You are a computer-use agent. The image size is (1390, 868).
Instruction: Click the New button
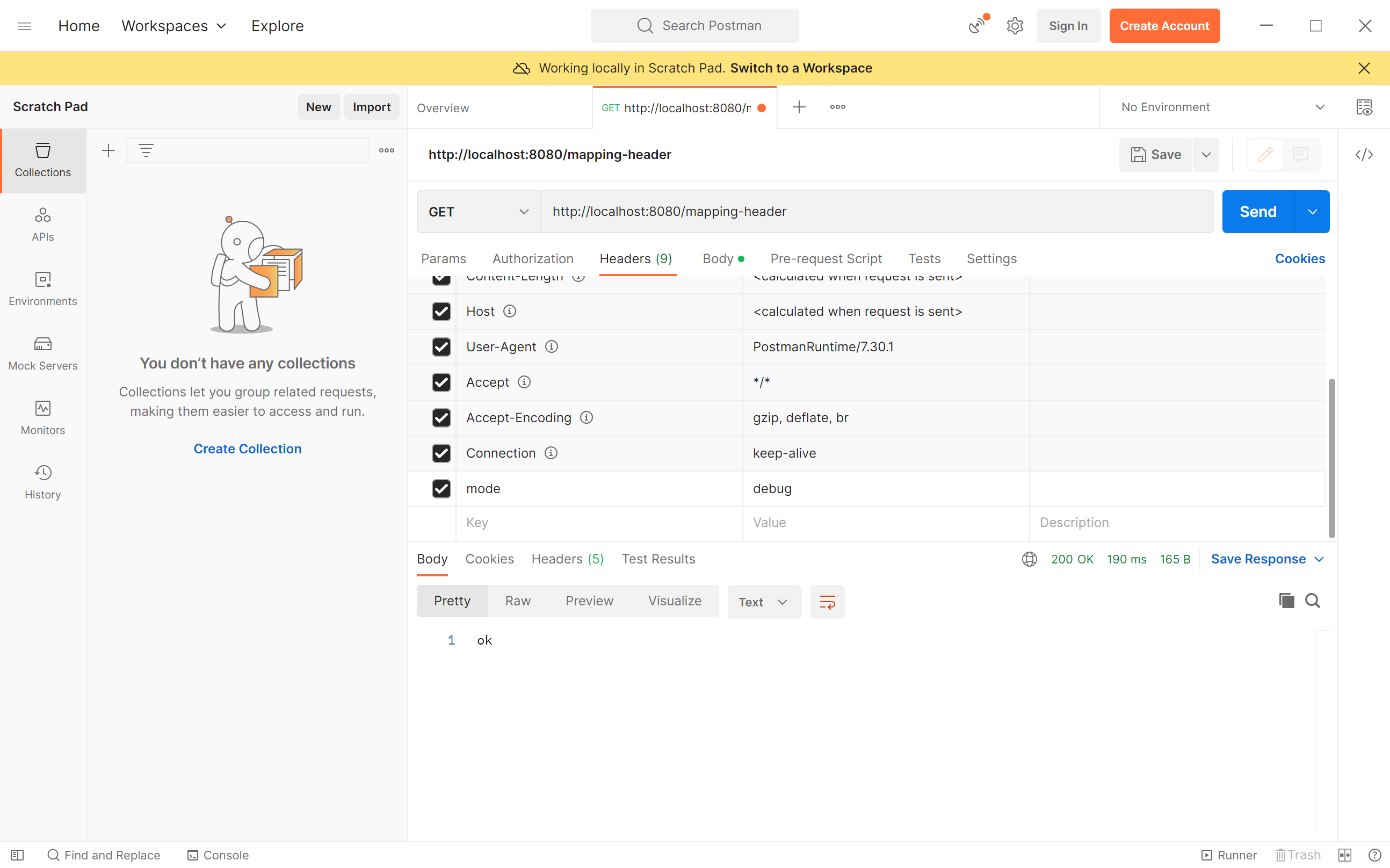click(318, 107)
